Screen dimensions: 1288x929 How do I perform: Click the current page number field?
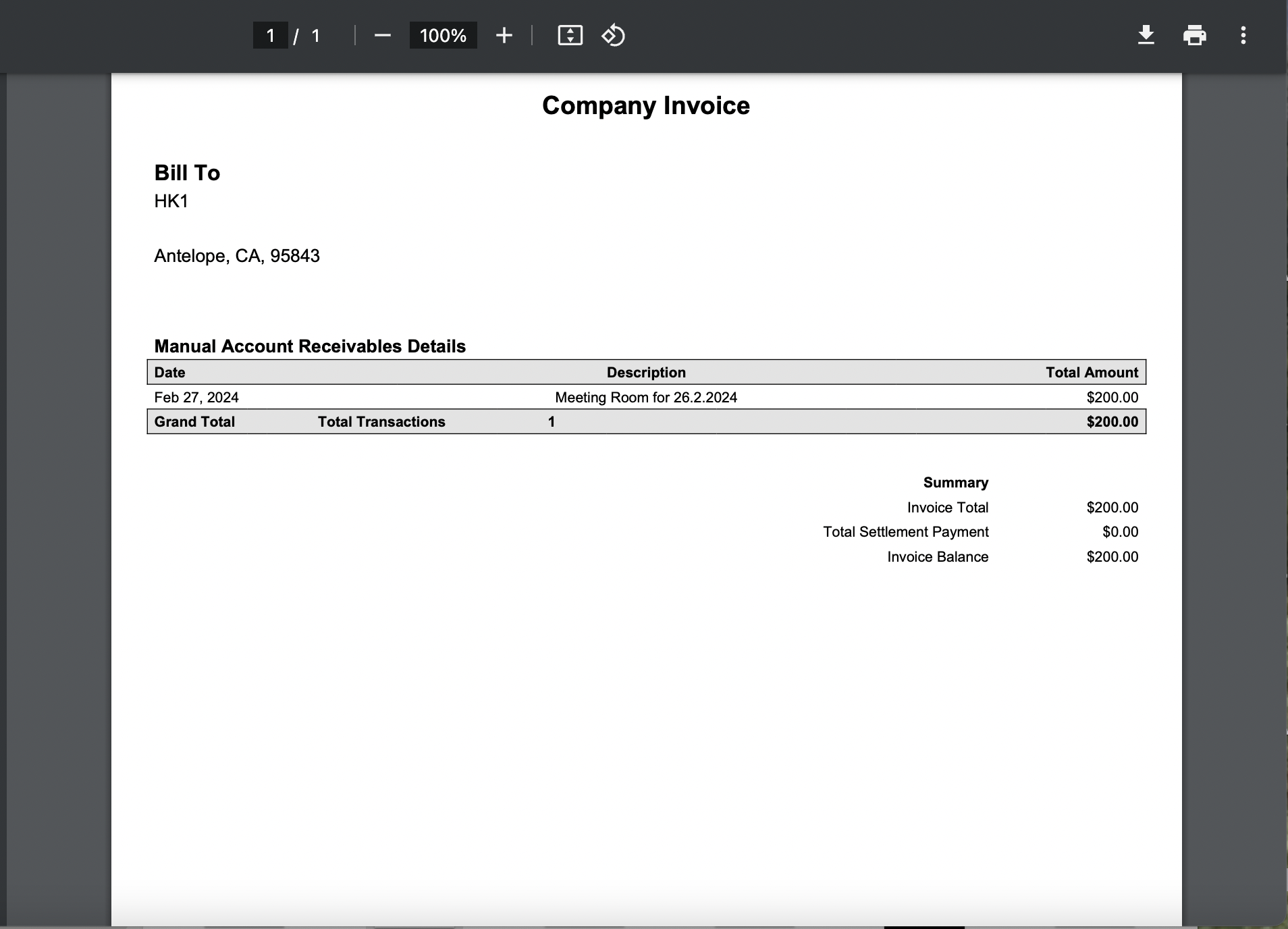point(270,35)
